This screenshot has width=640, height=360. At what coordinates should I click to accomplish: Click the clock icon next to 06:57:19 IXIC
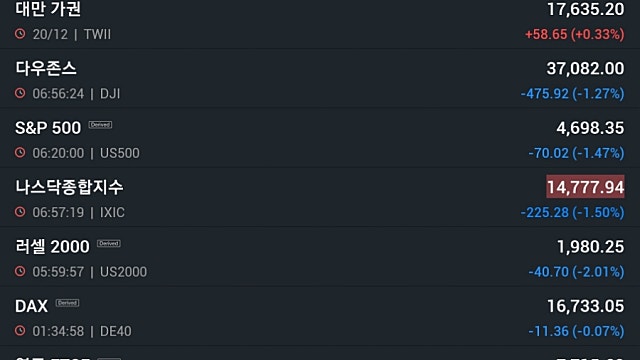point(20,212)
